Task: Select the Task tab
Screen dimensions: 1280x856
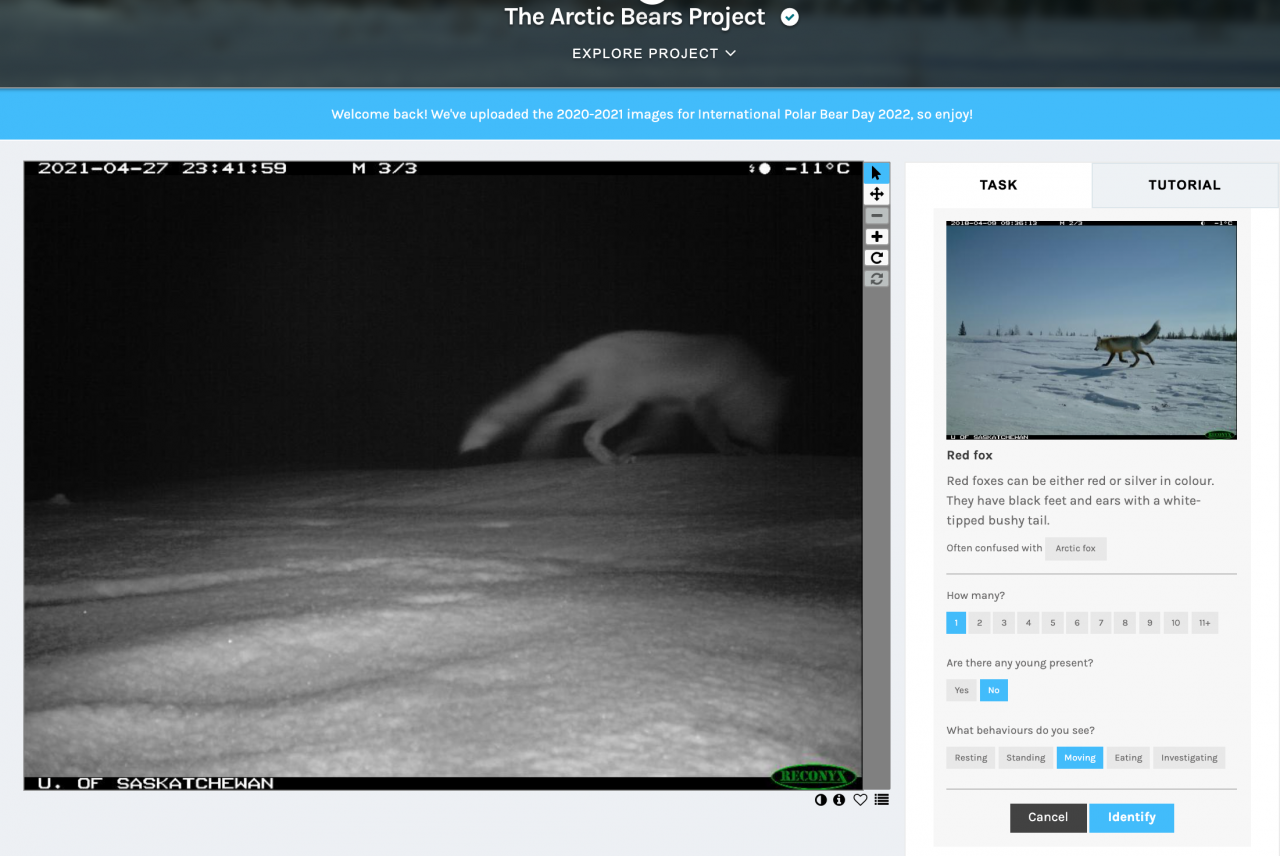Action: (998, 185)
